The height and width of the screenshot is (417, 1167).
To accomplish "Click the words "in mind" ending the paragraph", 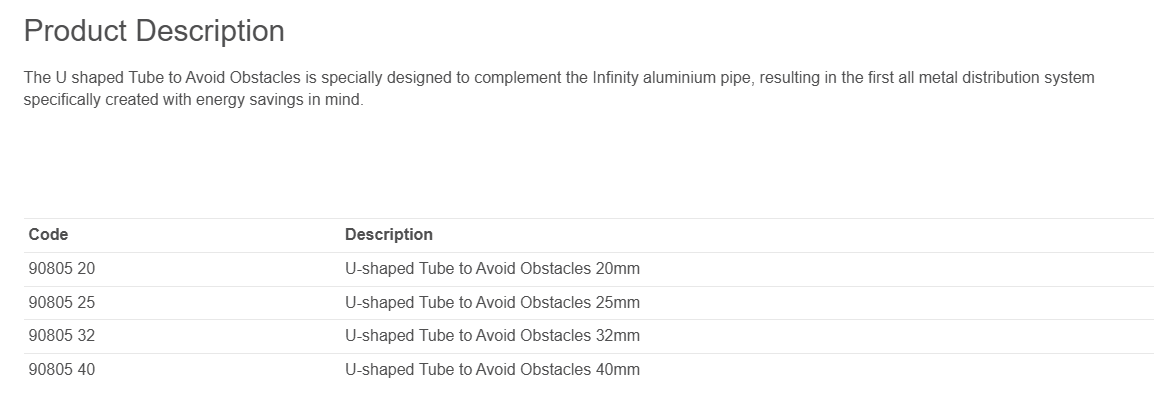I will [x=338, y=101].
